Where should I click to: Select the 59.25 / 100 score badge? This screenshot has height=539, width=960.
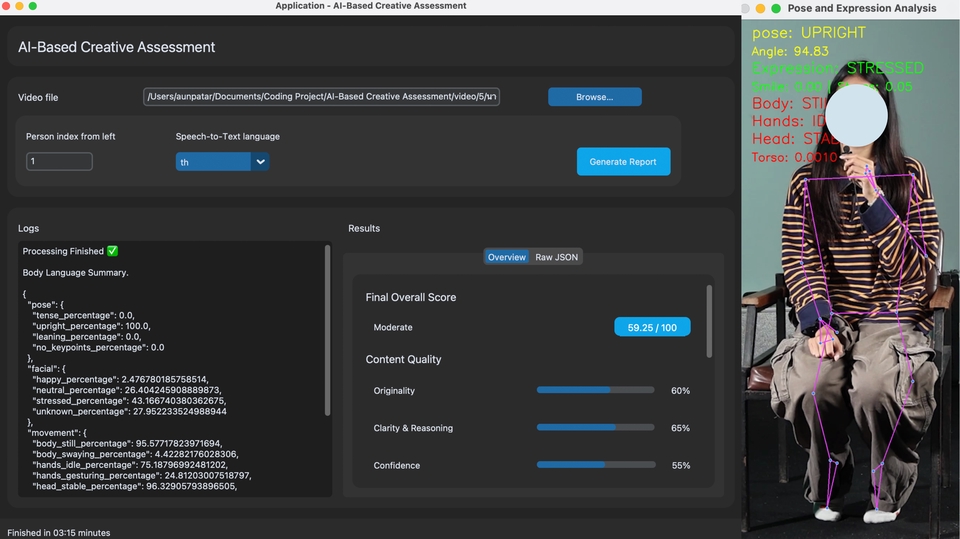(652, 327)
